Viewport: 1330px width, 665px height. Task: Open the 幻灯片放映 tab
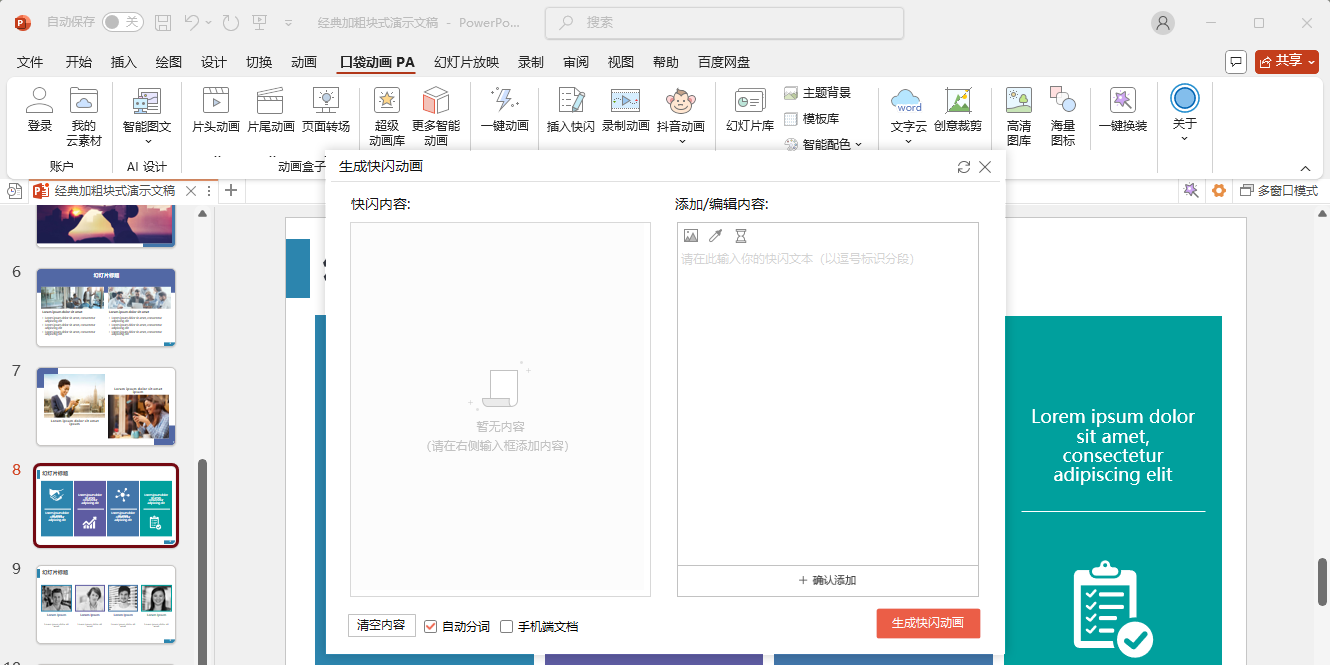[x=466, y=62]
